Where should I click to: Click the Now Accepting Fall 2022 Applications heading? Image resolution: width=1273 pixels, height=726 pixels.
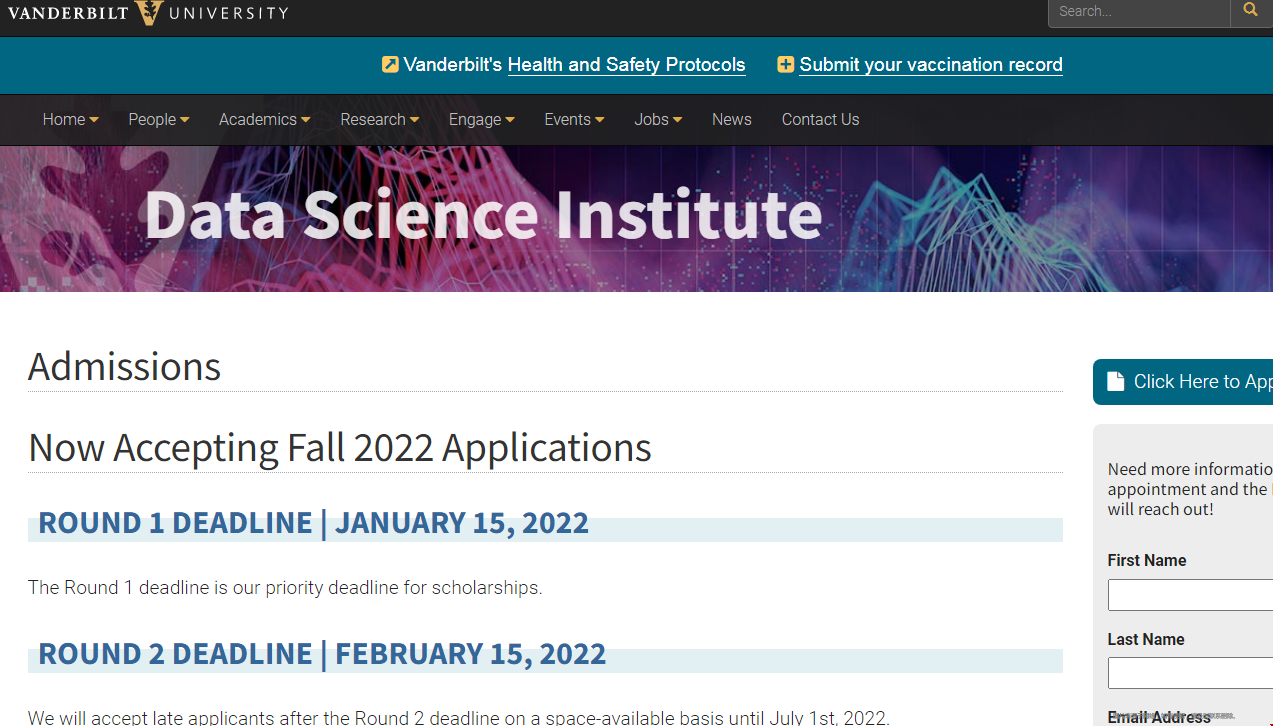coord(340,448)
